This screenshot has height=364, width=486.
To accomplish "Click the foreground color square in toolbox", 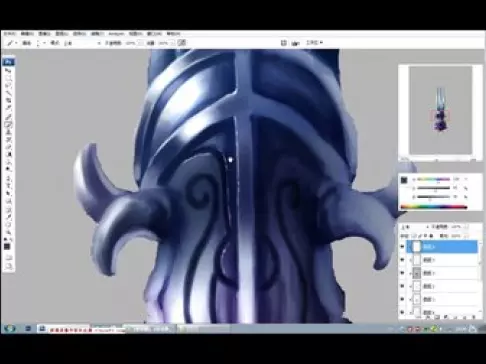I will pyautogui.click(x=7, y=247).
